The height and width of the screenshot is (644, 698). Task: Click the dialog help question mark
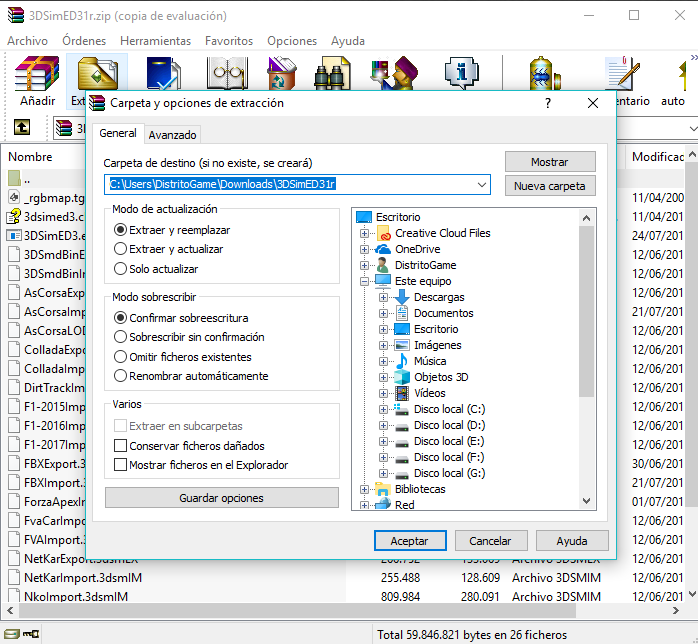pos(548,103)
